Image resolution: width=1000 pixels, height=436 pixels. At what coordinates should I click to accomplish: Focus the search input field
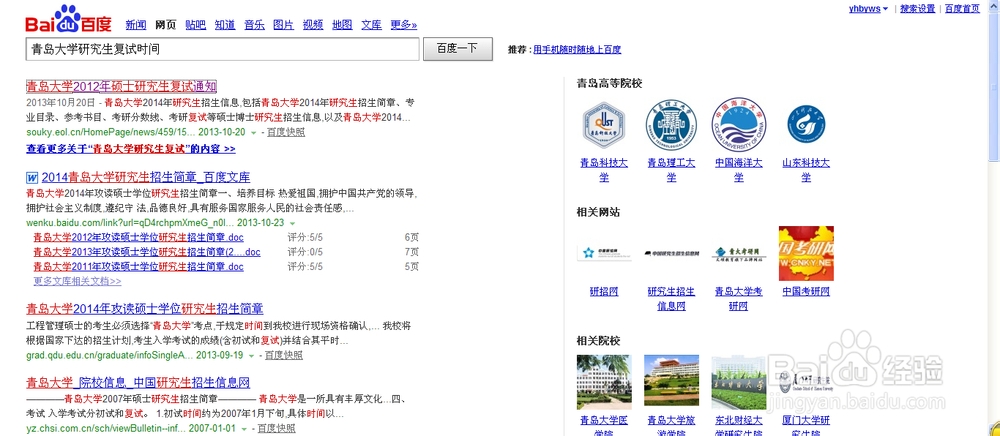[x=223, y=49]
